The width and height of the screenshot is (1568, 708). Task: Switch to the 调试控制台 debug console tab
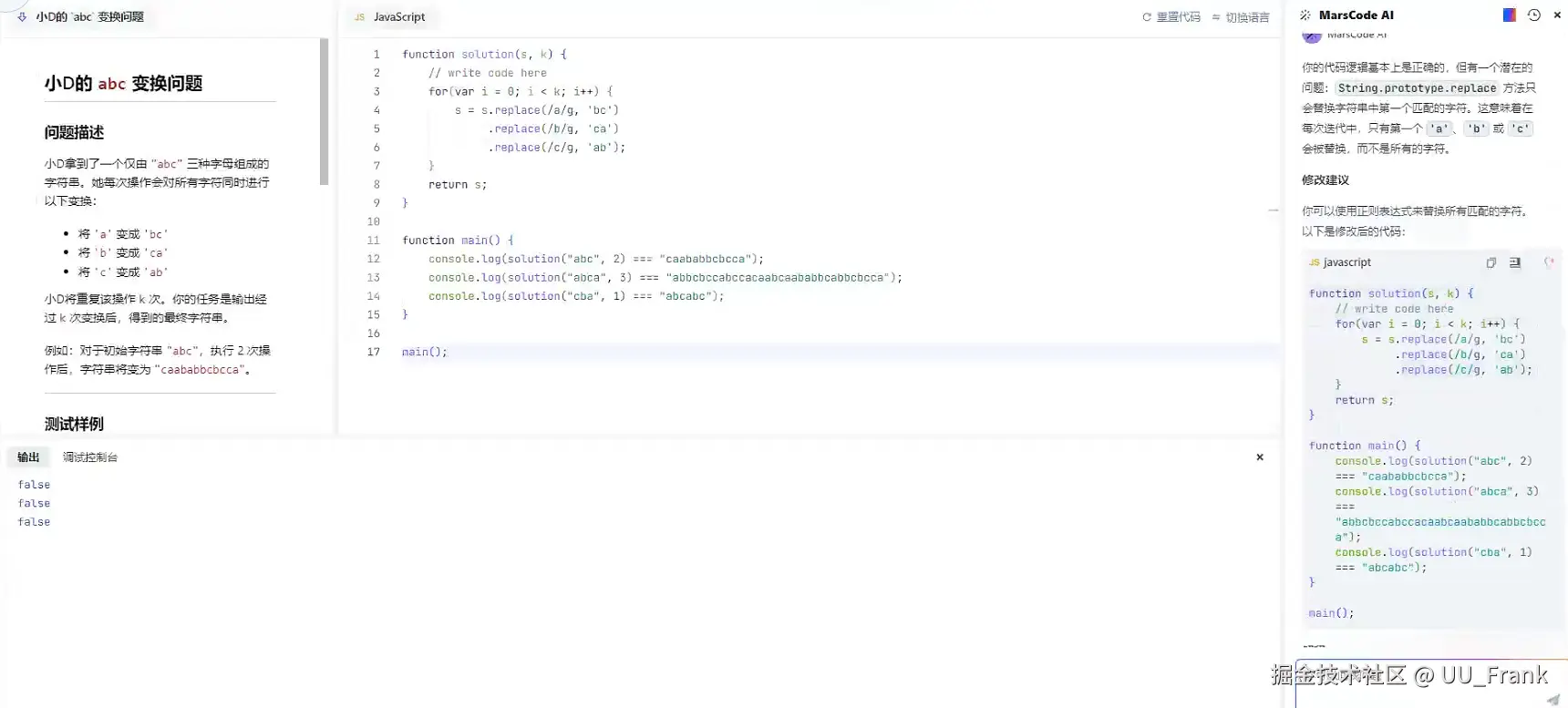tap(89, 457)
